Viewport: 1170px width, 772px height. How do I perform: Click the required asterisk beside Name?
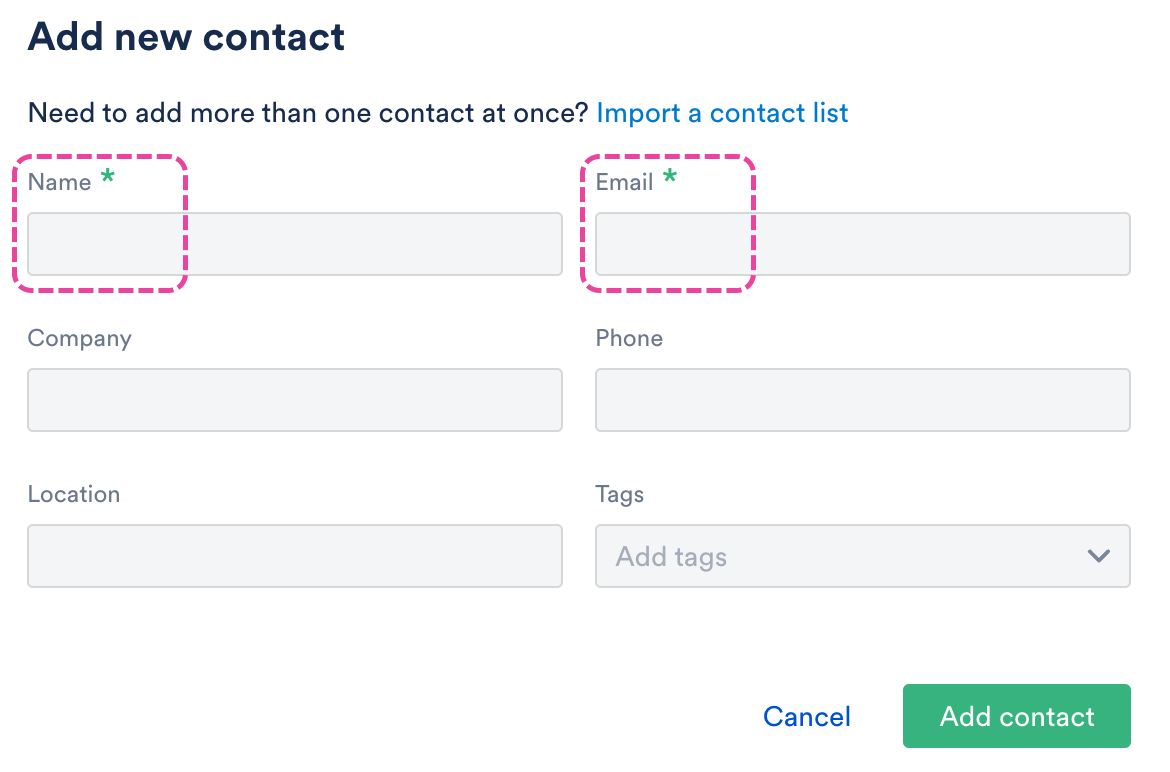point(107,180)
